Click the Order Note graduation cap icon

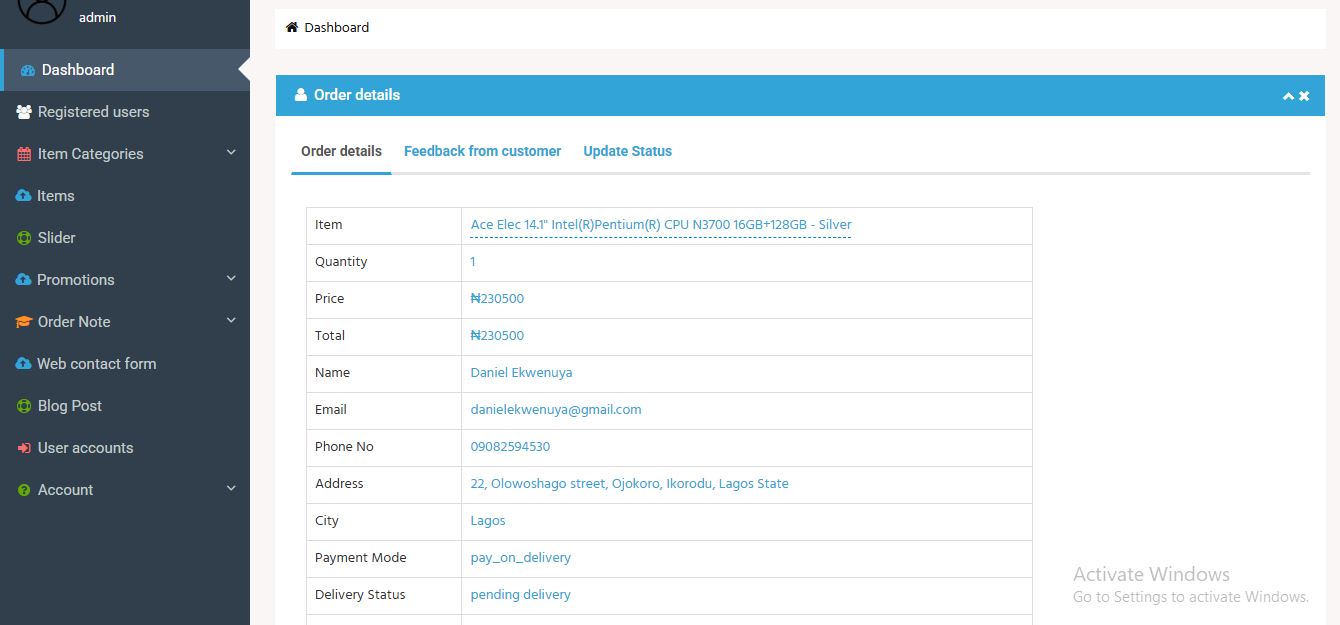pyautogui.click(x=24, y=322)
